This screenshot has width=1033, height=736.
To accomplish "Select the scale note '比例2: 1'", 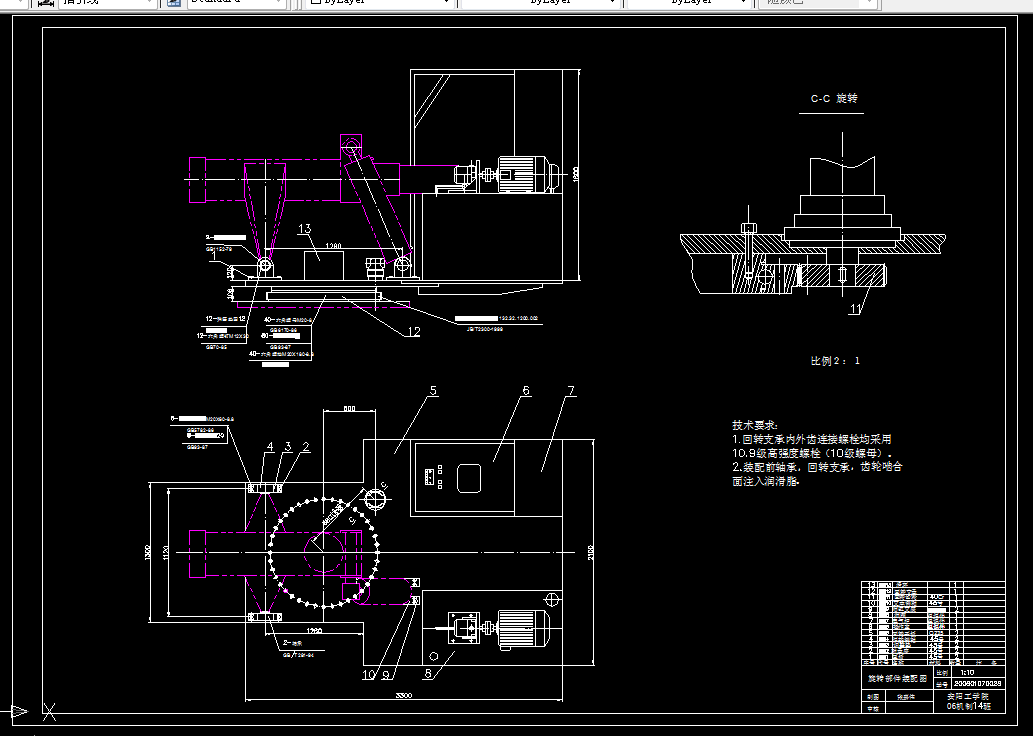I will (835, 360).
